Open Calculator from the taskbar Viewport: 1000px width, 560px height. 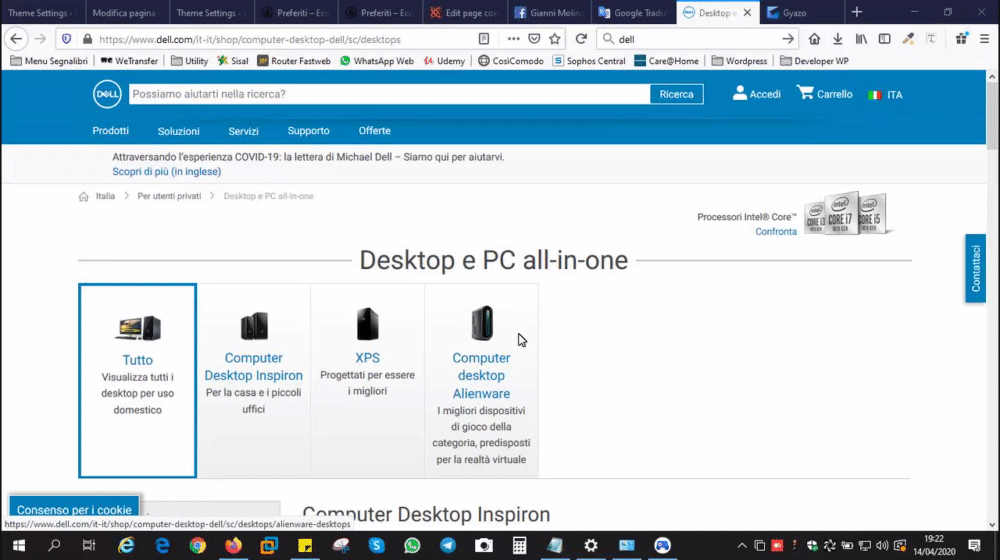519,545
